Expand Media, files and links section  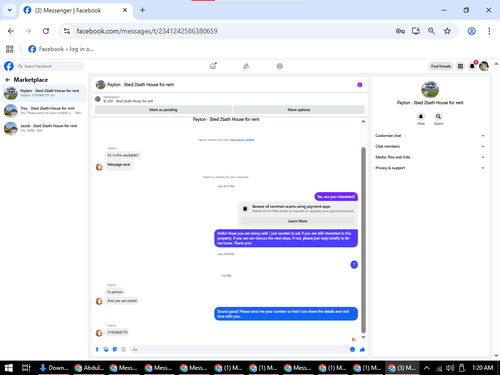click(x=430, y=157)
